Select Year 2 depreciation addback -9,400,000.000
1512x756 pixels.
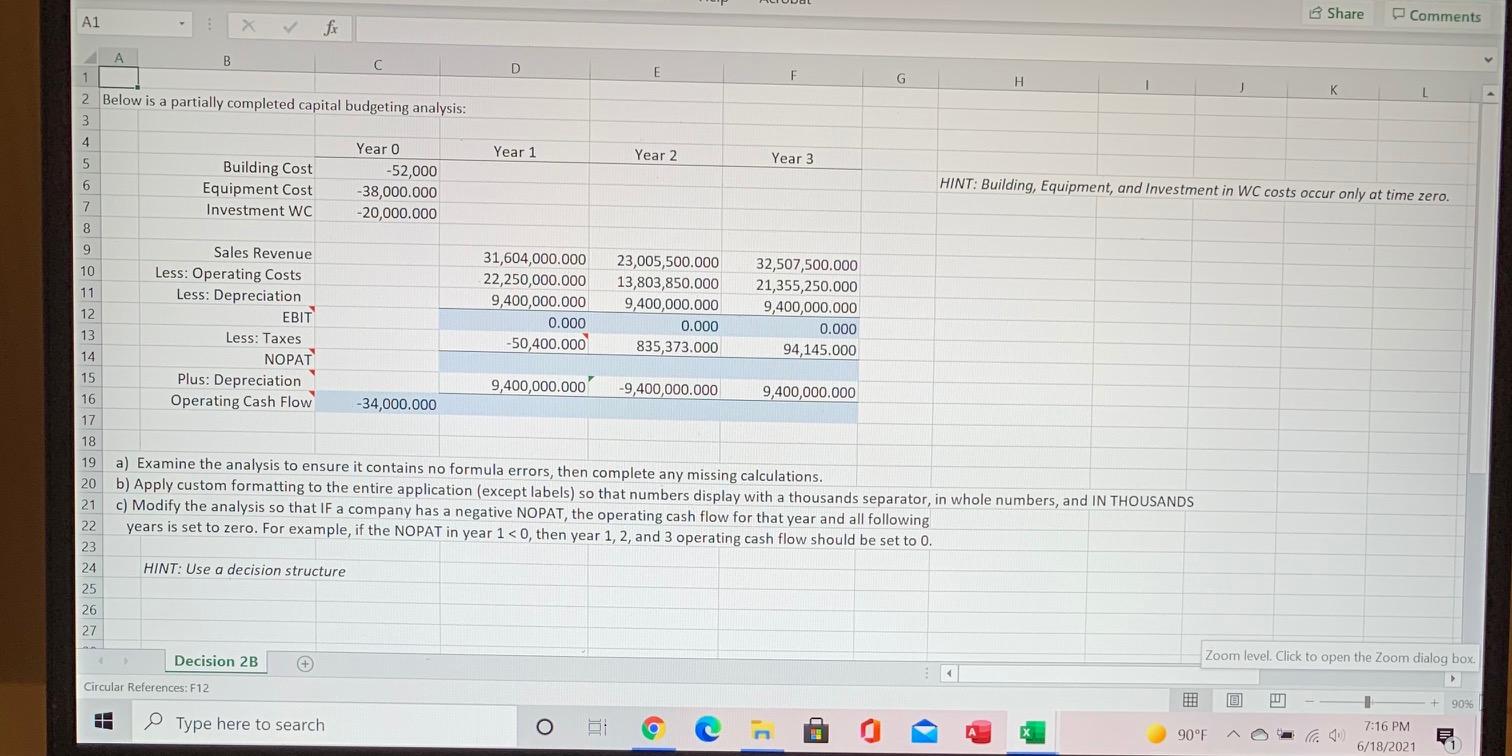click(656, 389)
